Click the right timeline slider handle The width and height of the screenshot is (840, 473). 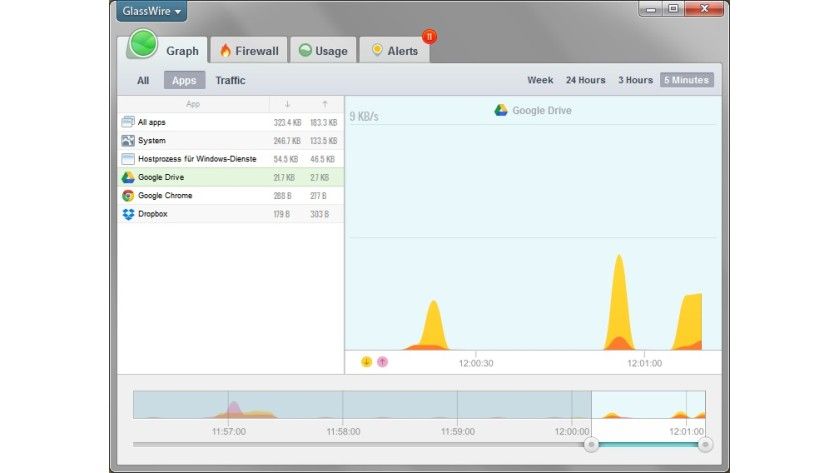[x=706, y=445]
